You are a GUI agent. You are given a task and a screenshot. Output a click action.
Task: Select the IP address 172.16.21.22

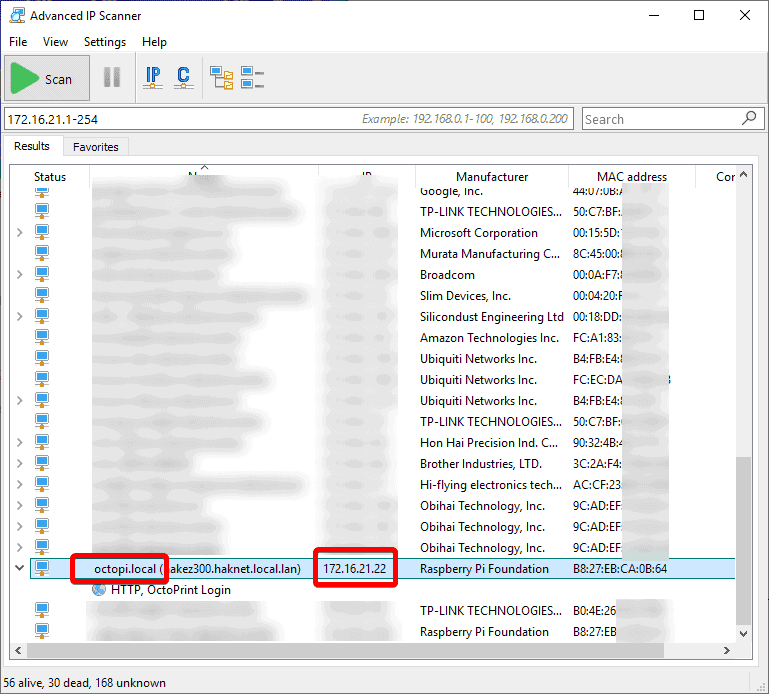(x=355, y=568)
